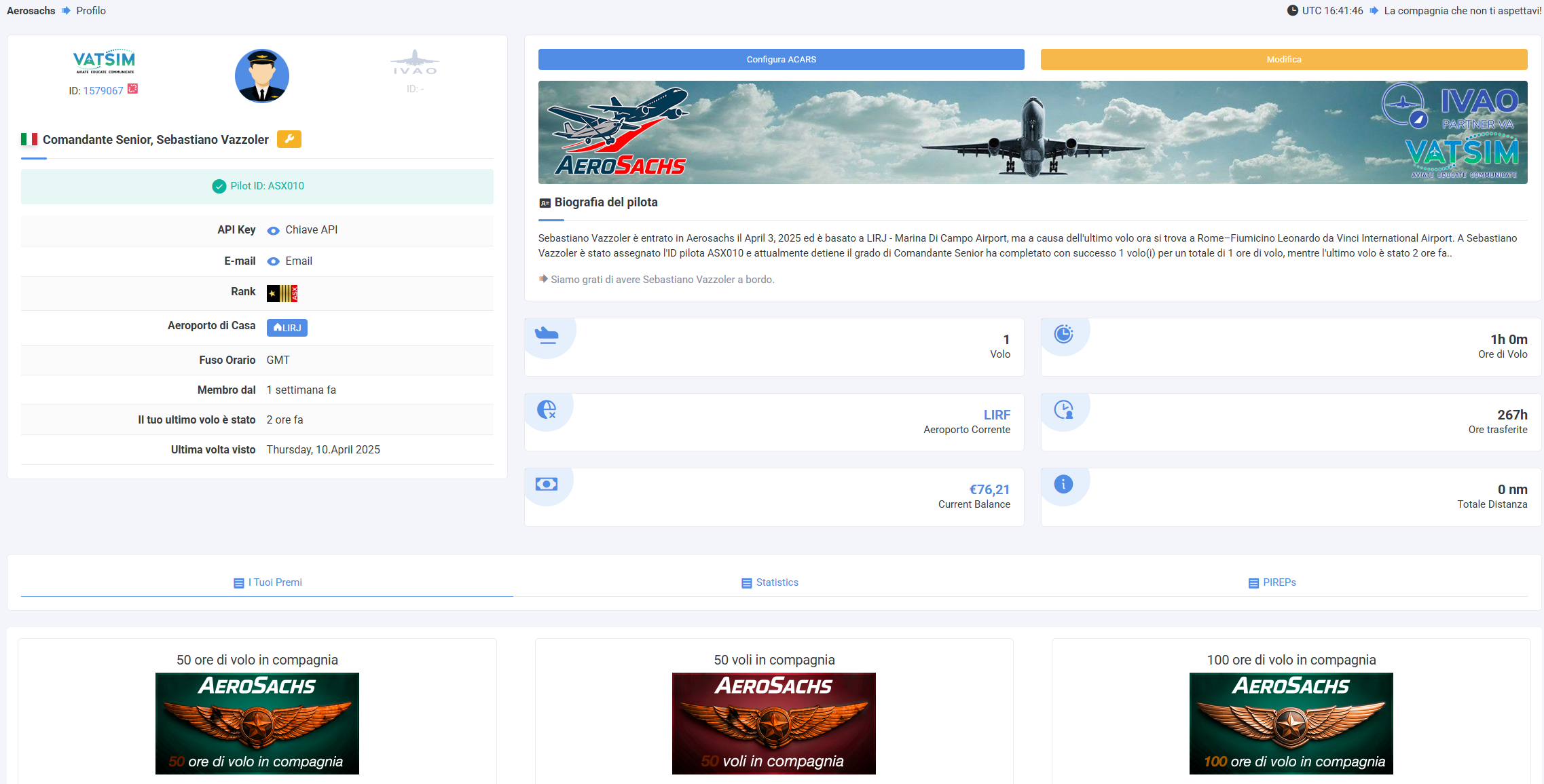1544x784 pixels.
Task: Click the Comandante Senior rank badge image
Action: [x=282, y=293]
